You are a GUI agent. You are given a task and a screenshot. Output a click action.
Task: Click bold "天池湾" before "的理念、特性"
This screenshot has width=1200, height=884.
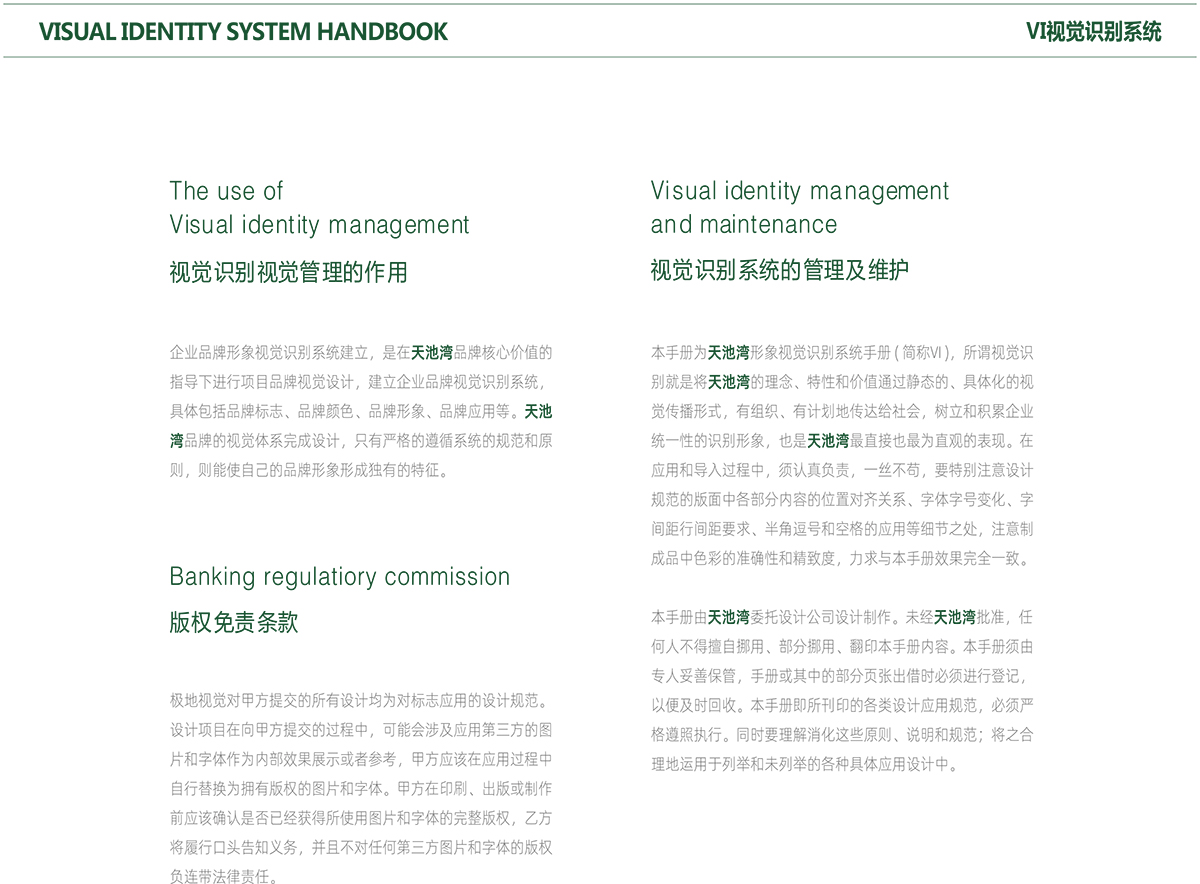(729, 382)
